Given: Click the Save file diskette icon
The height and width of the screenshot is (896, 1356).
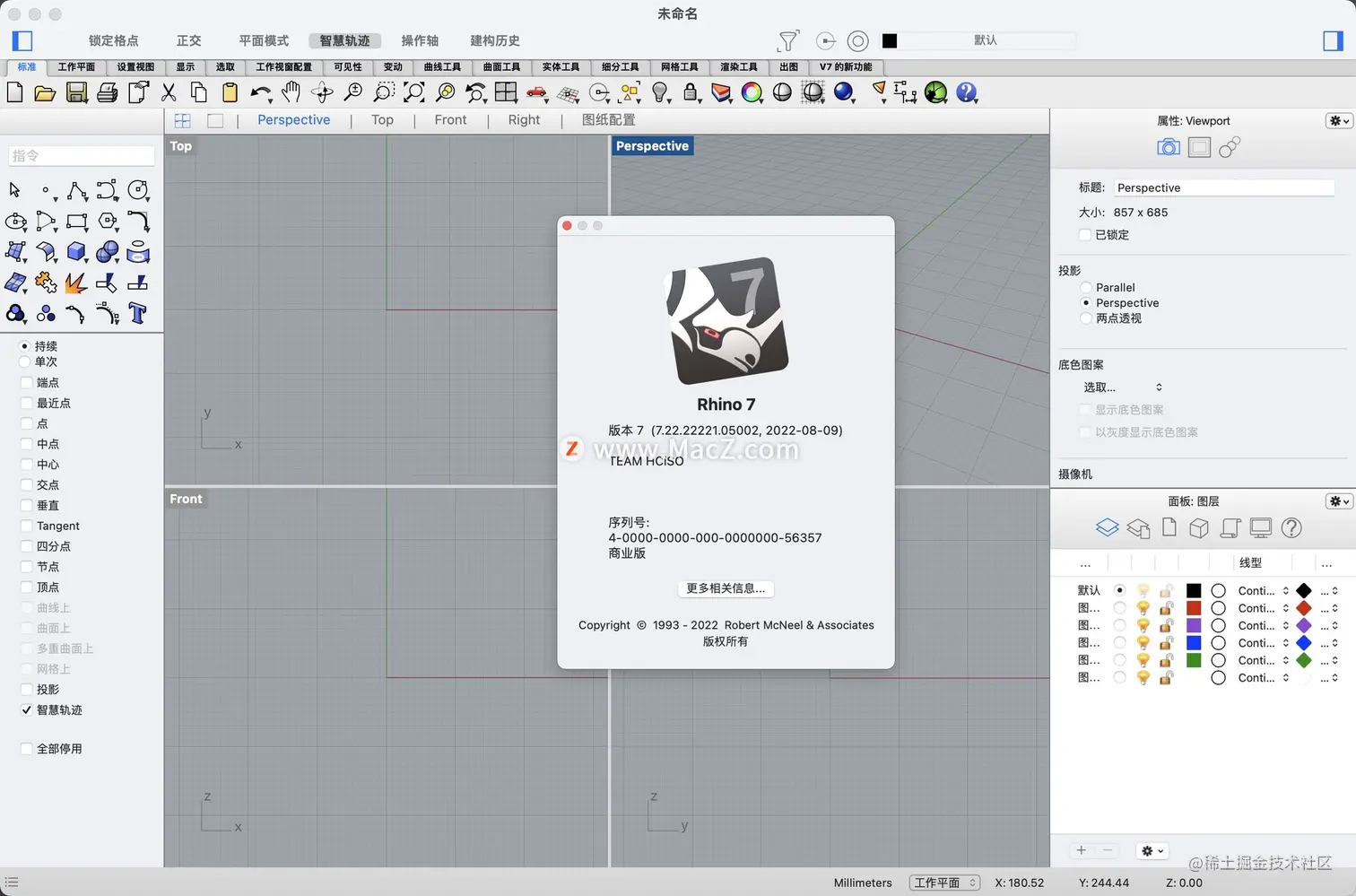Looking at the screenshot, I should [x=76, y=92].
